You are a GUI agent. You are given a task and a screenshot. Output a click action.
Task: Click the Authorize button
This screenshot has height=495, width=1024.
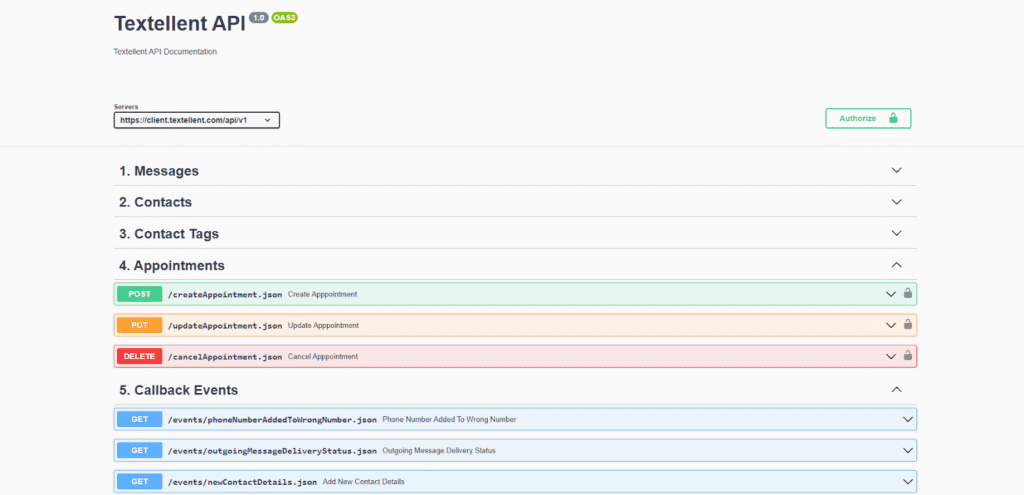point(868,118)
